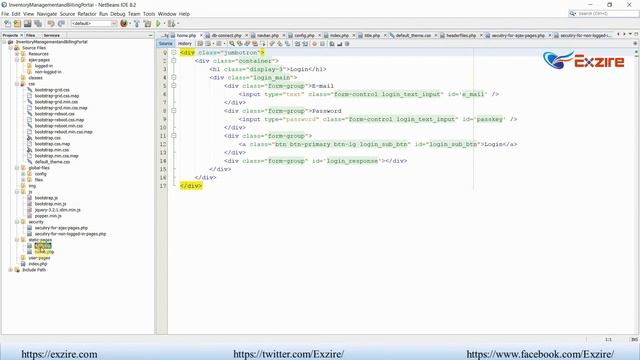The height and width of the screenshot is (360, 640).
Task: Open the Debug Project dropdown arrow
Action: click(178, 24)
